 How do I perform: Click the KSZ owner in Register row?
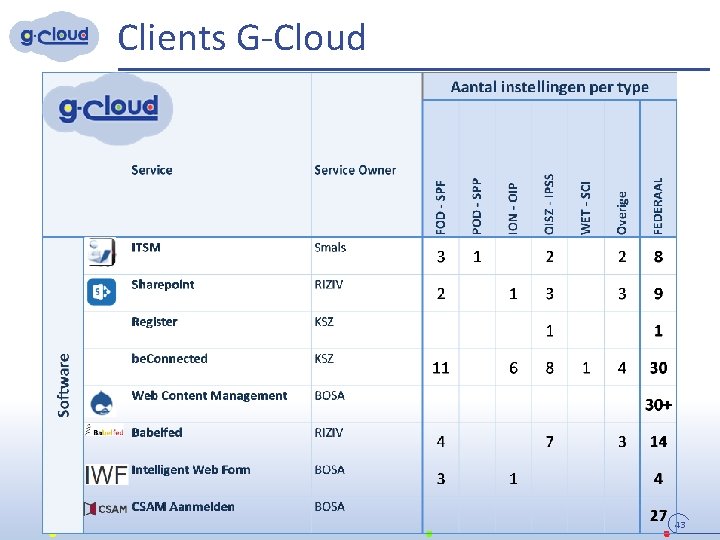[x=324, y=322]
